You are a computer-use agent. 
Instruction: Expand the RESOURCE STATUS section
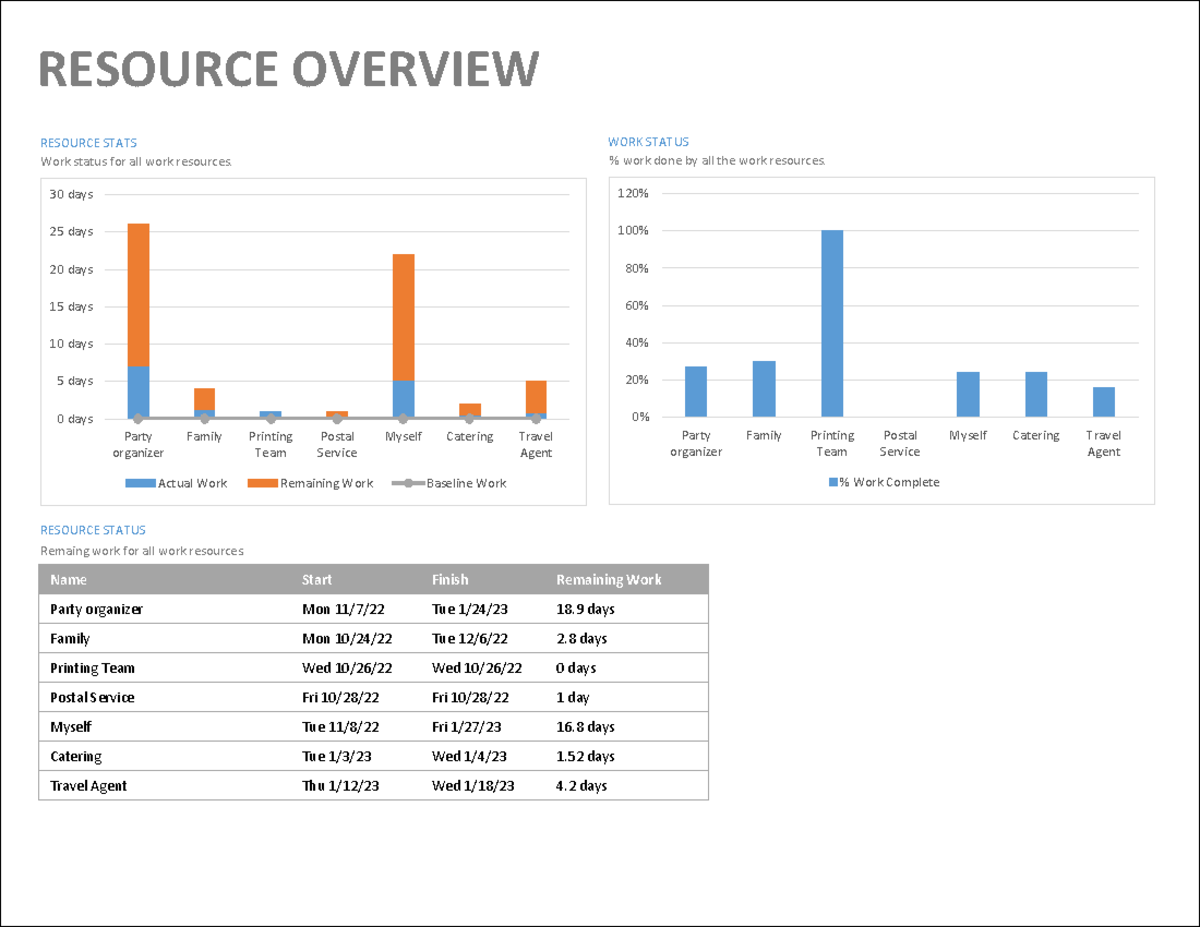tap(92, 529)
